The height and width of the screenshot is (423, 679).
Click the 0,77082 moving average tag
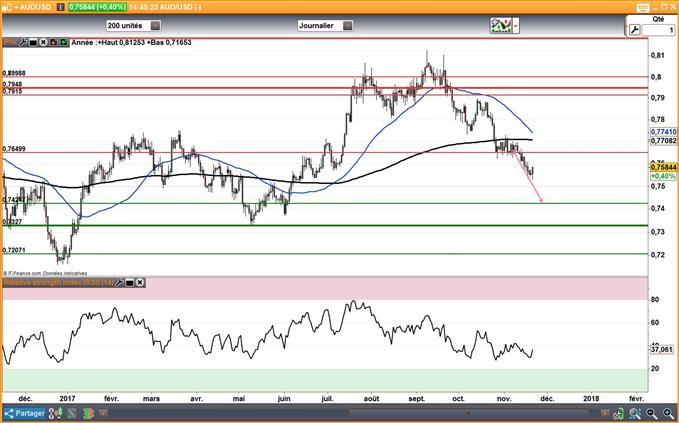663,140
